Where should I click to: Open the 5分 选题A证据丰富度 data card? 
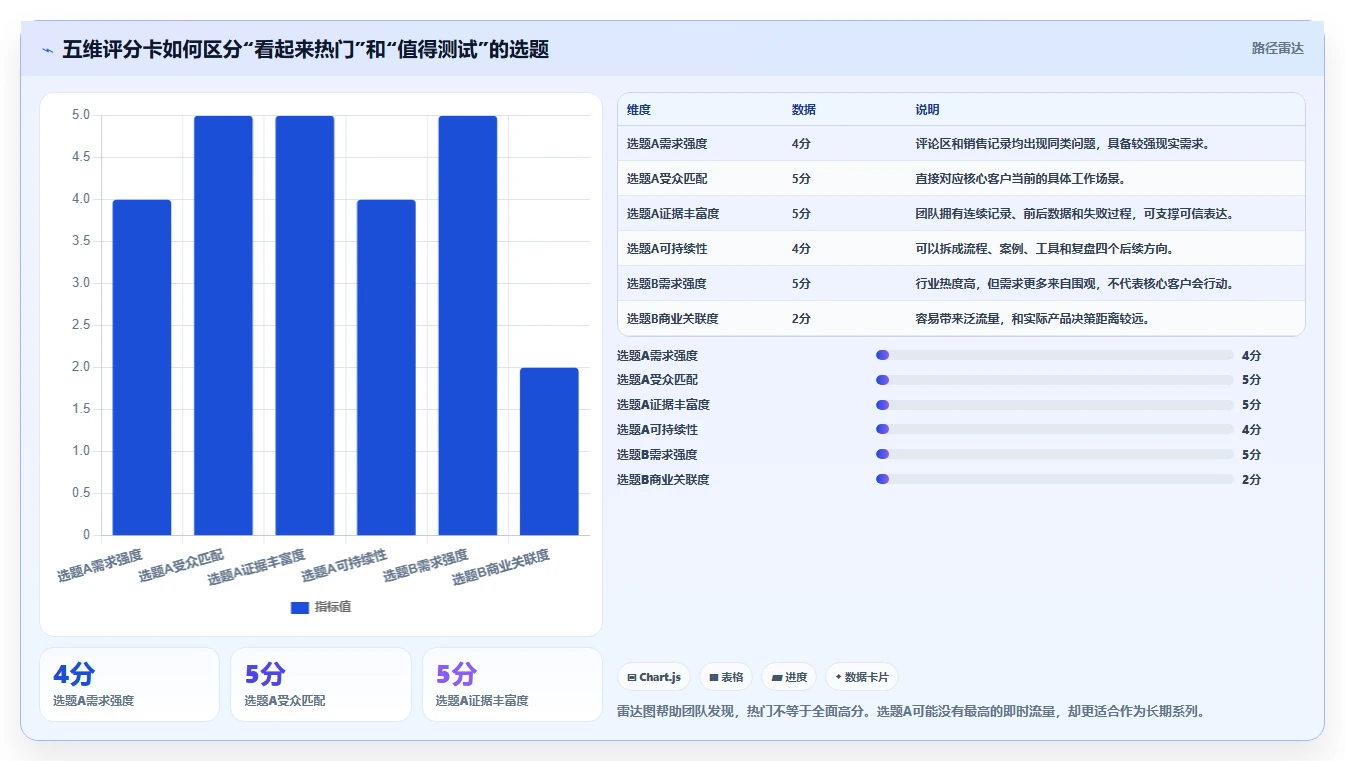point(512,684)
